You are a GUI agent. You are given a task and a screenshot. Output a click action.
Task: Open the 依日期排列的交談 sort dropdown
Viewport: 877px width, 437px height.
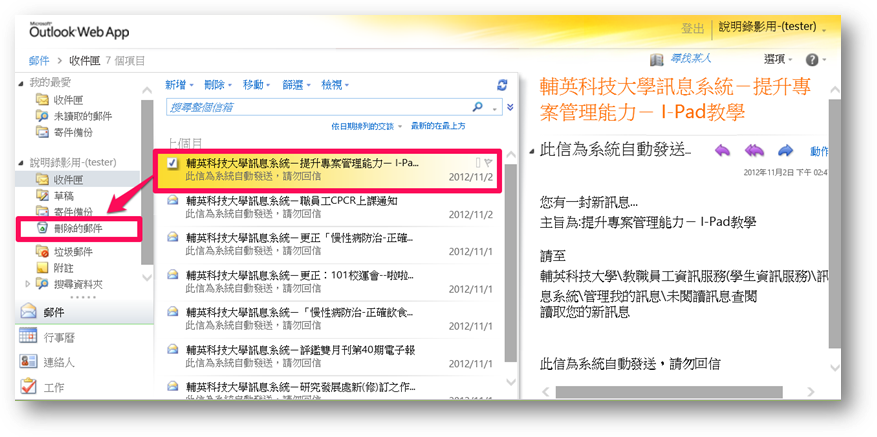(x=366, y=126)
